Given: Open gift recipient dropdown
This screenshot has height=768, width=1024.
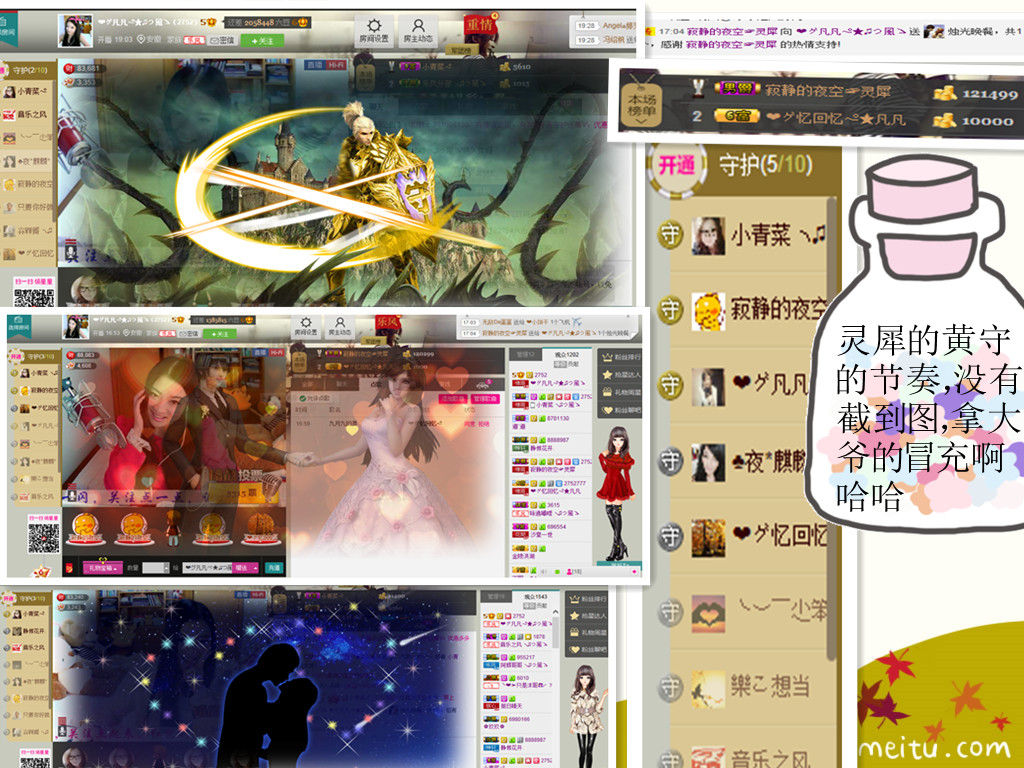Looking at the screenshot, I should pyautogui.click(x=206, y=568).
